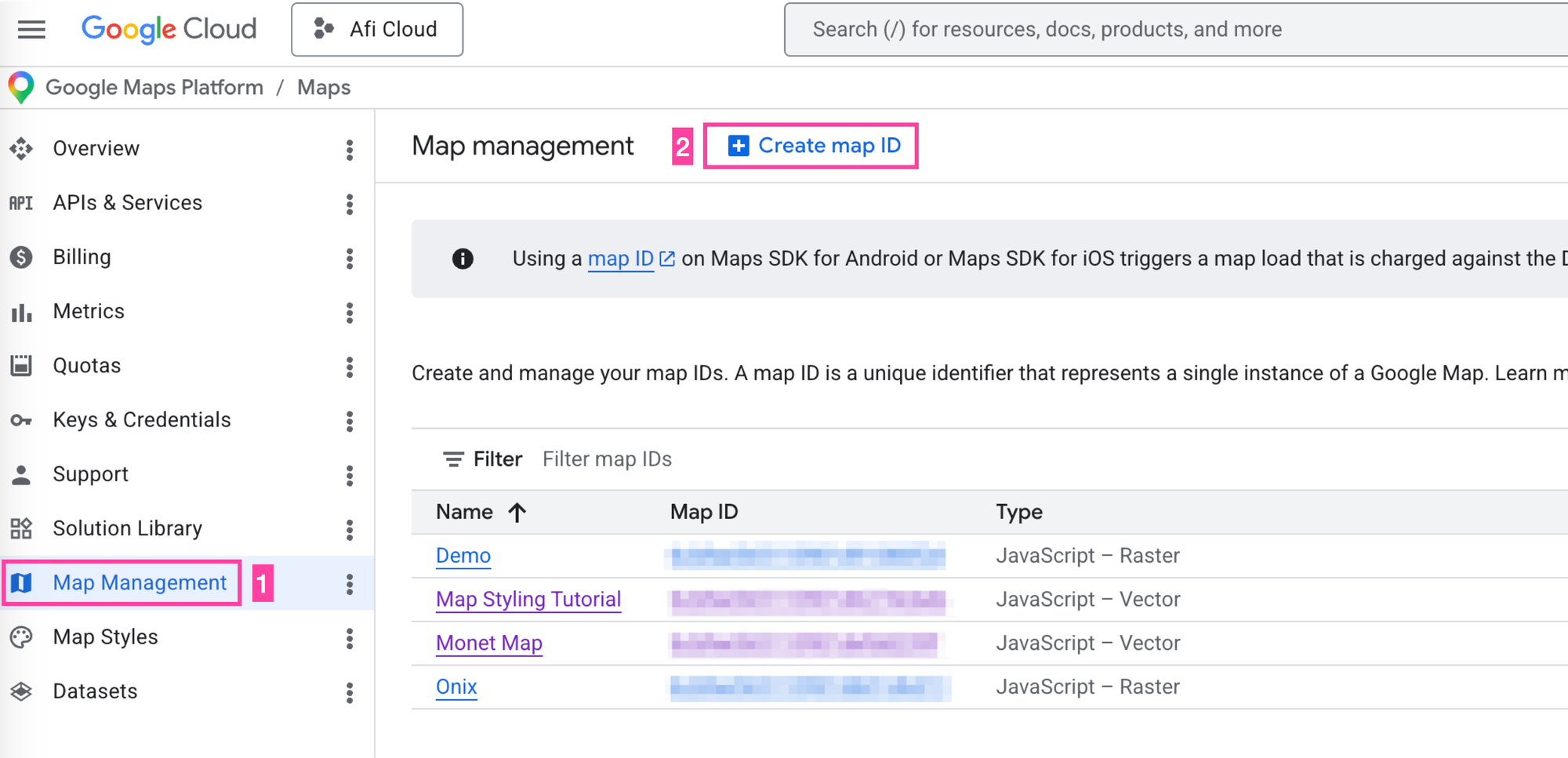Viewport: 1568px width, 758px height.
Task: Open Map Styles
Action: (106, 637)
